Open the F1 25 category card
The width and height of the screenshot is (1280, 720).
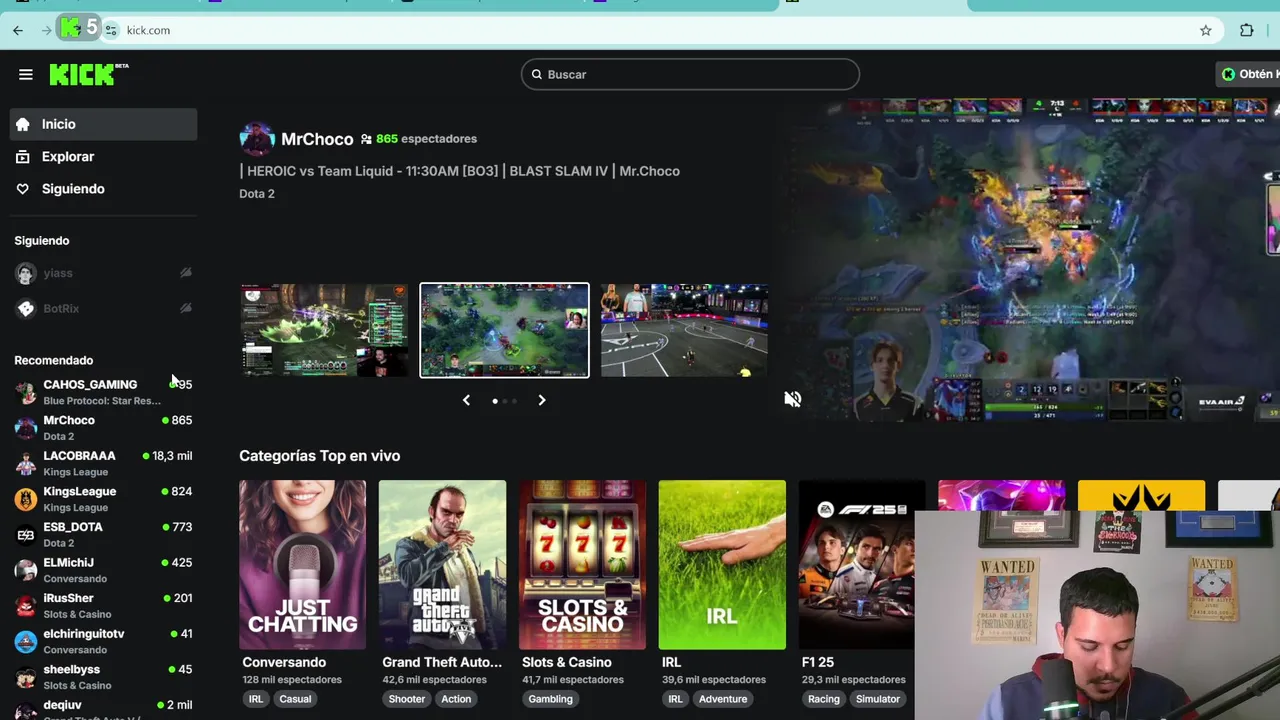(857, 564)
